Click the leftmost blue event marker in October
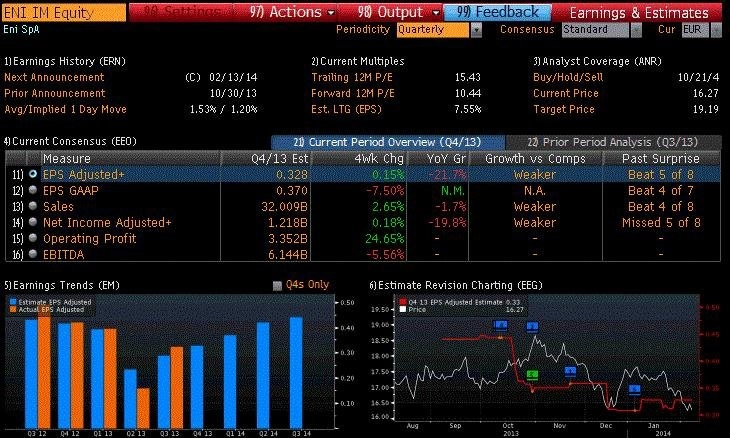Image resolution: width=730 pixels, height=438 pixels. tap(500, 325)
